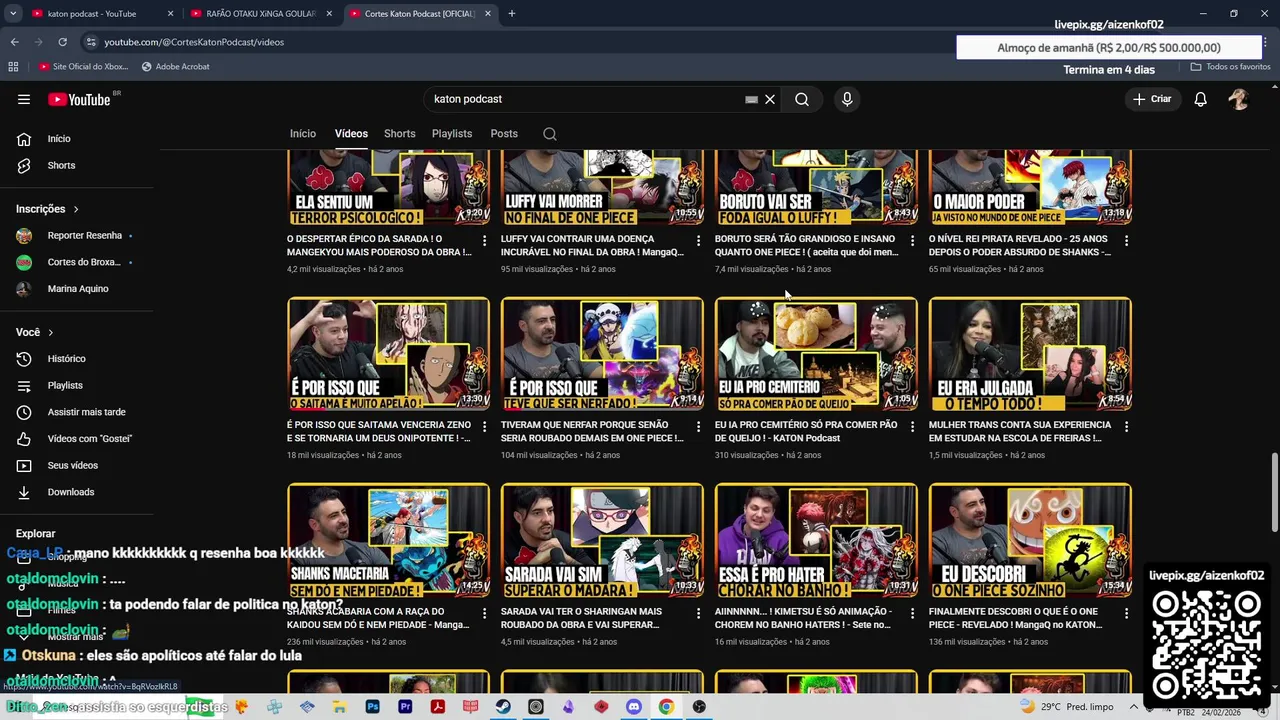Open the Sarada vai sim video thumbnail

click(602, 540)
